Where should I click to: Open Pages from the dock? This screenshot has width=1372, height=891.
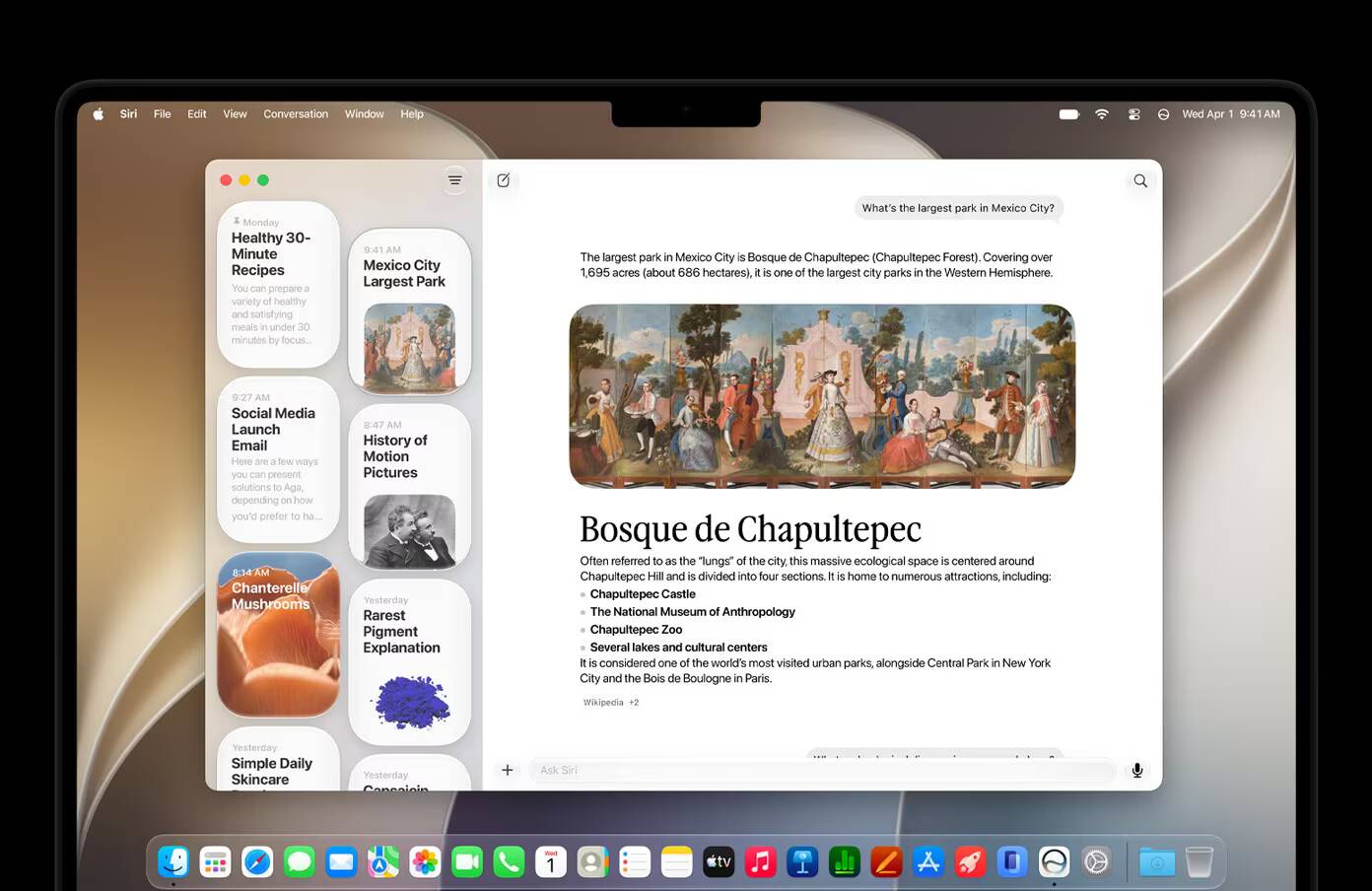[886, 862]
